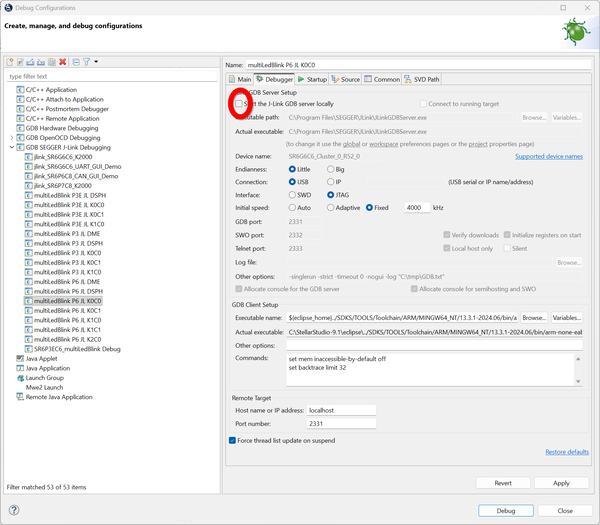
Task: Click icon beside C/C++ Postmortem Debugger
Action: (x=20, y=109)
